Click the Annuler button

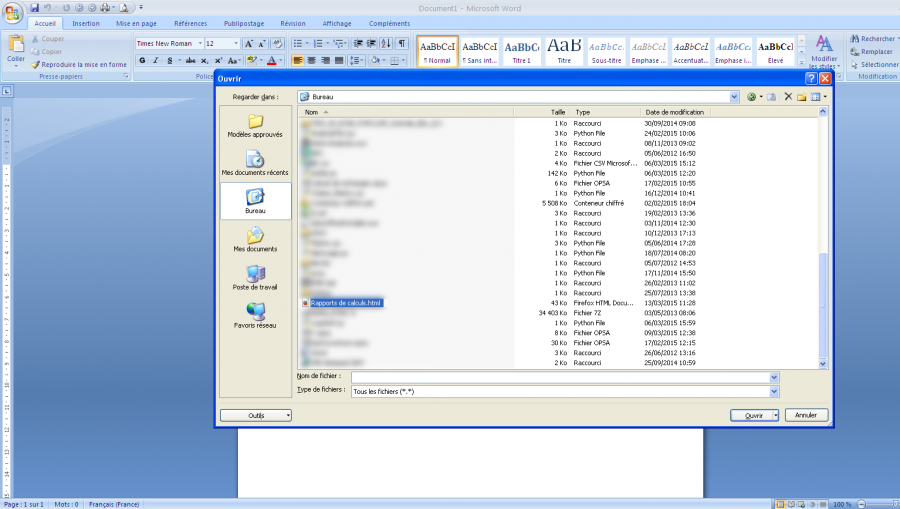pos(806,415)
